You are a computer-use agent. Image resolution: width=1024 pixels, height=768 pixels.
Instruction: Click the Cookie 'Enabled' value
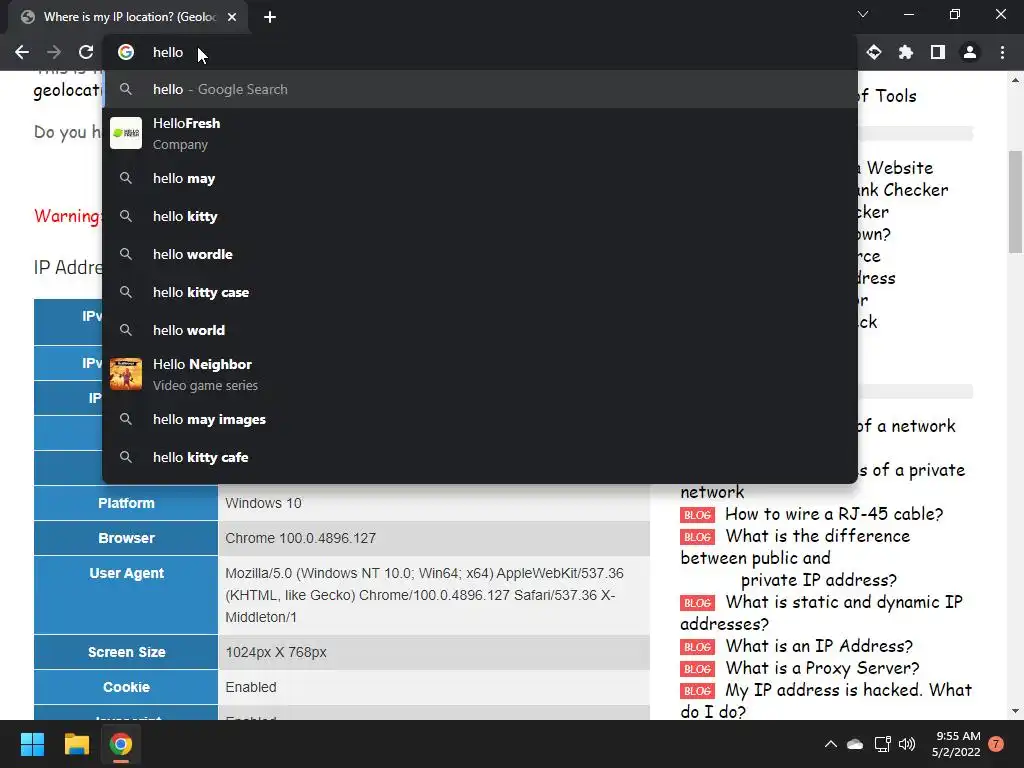[434, 687]
